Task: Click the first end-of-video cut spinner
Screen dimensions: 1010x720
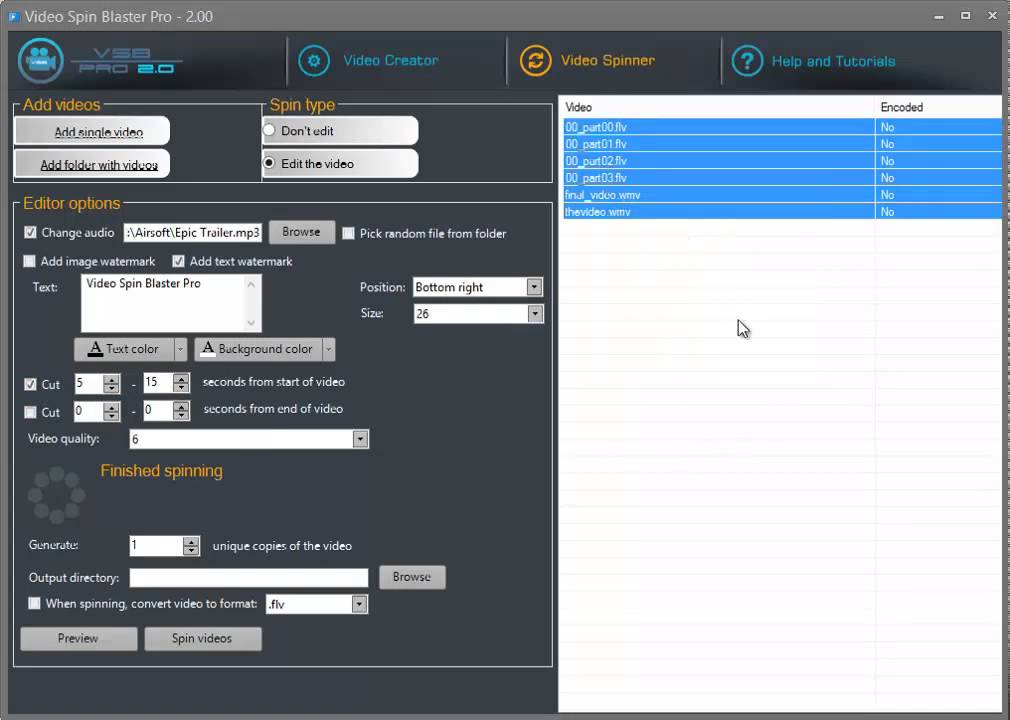Action: click(x=97, y=411)
